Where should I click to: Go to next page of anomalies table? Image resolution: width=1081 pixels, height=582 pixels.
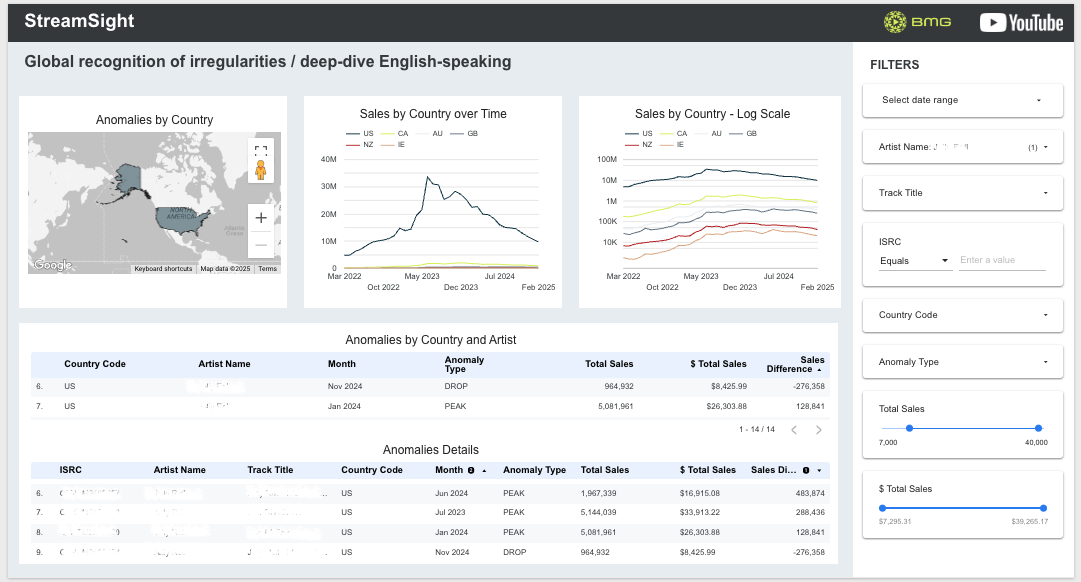(x=818, y=430)
